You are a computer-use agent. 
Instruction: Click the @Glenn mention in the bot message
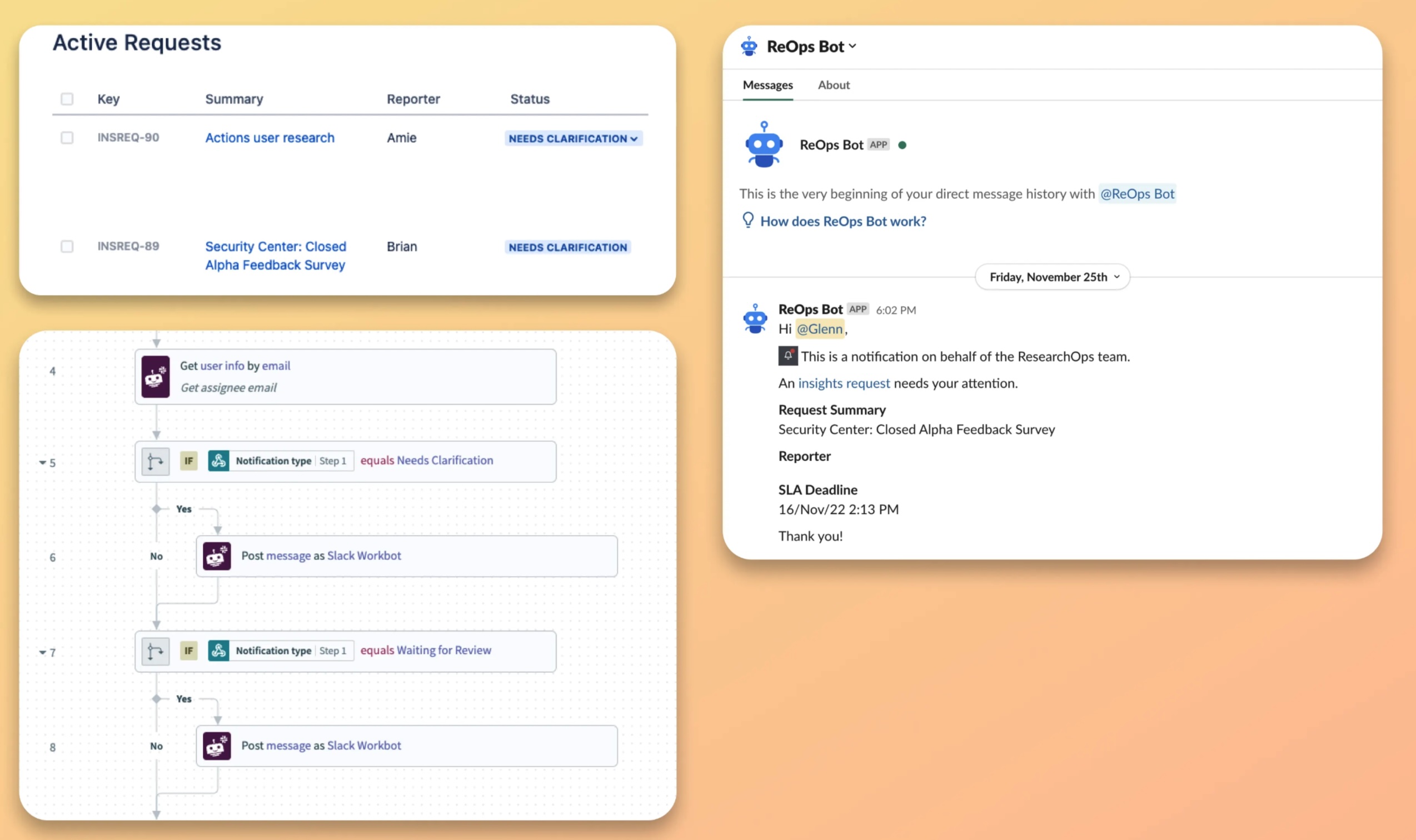(x=820, y=329)
